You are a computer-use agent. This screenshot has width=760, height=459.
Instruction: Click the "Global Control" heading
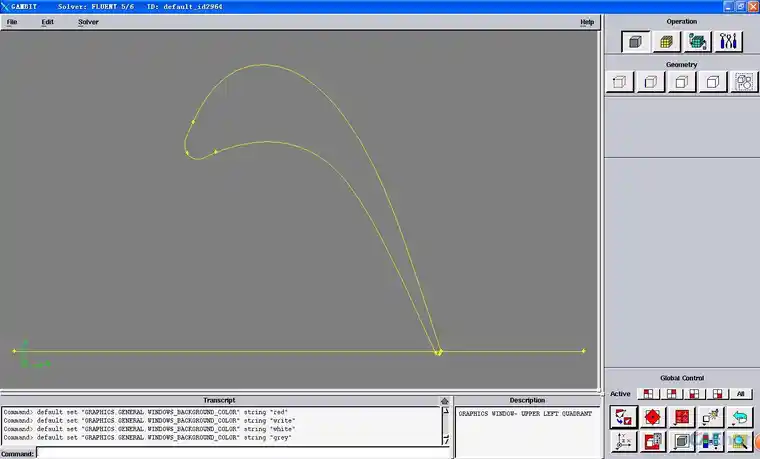681,378
